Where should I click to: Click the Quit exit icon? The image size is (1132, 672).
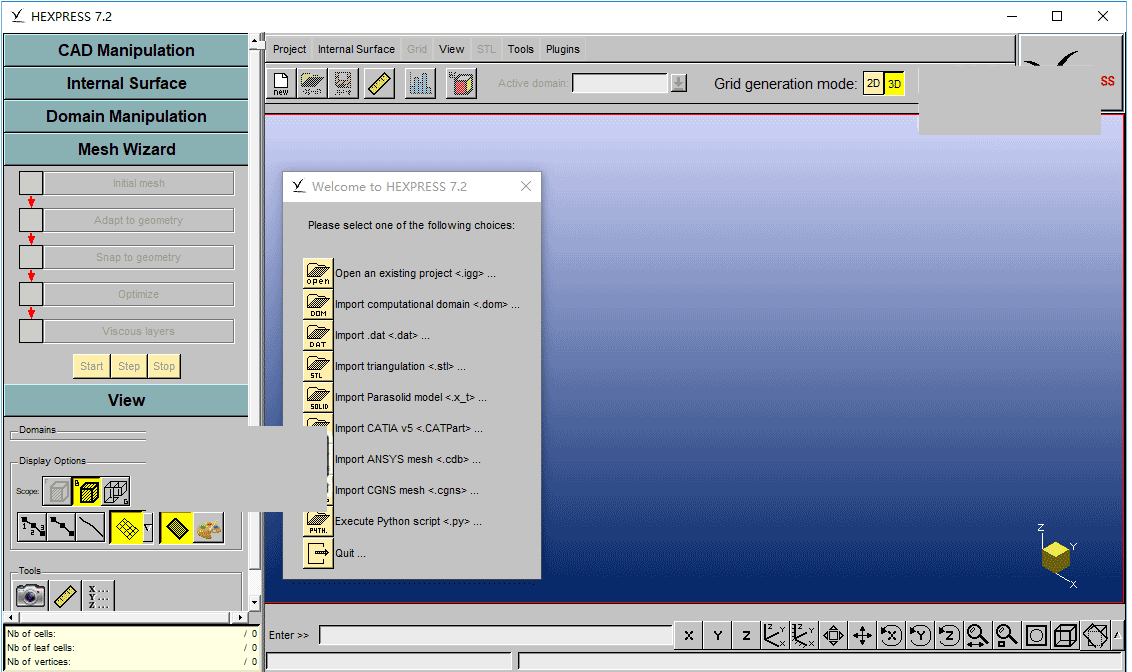tap(318, 554)
